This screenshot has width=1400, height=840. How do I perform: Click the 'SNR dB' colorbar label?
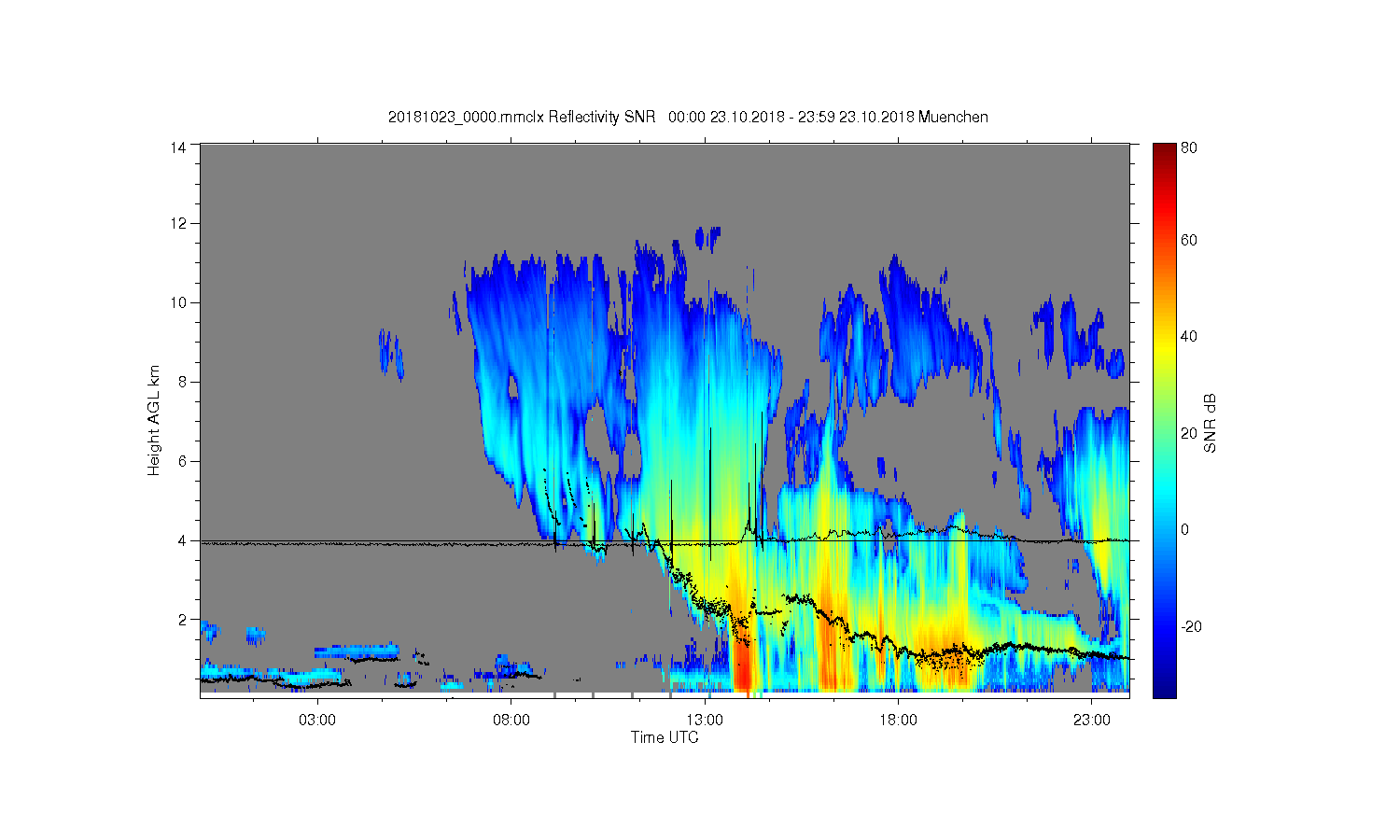(1210, 423)
